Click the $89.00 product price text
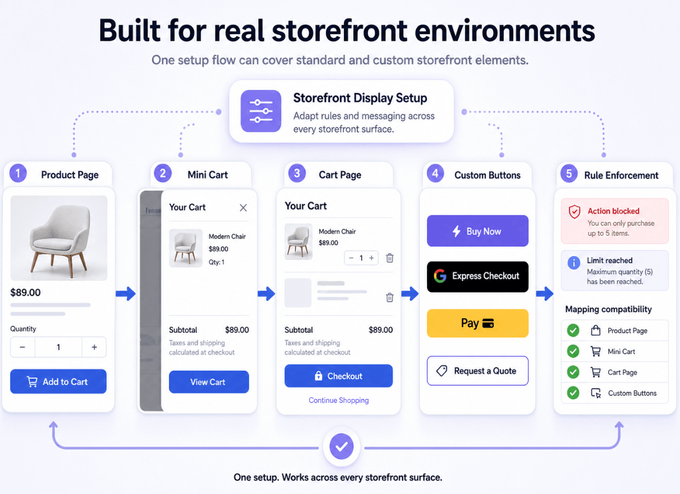This screenshot has width=680, height=494. pyautogui.click(x=26, y=293)
